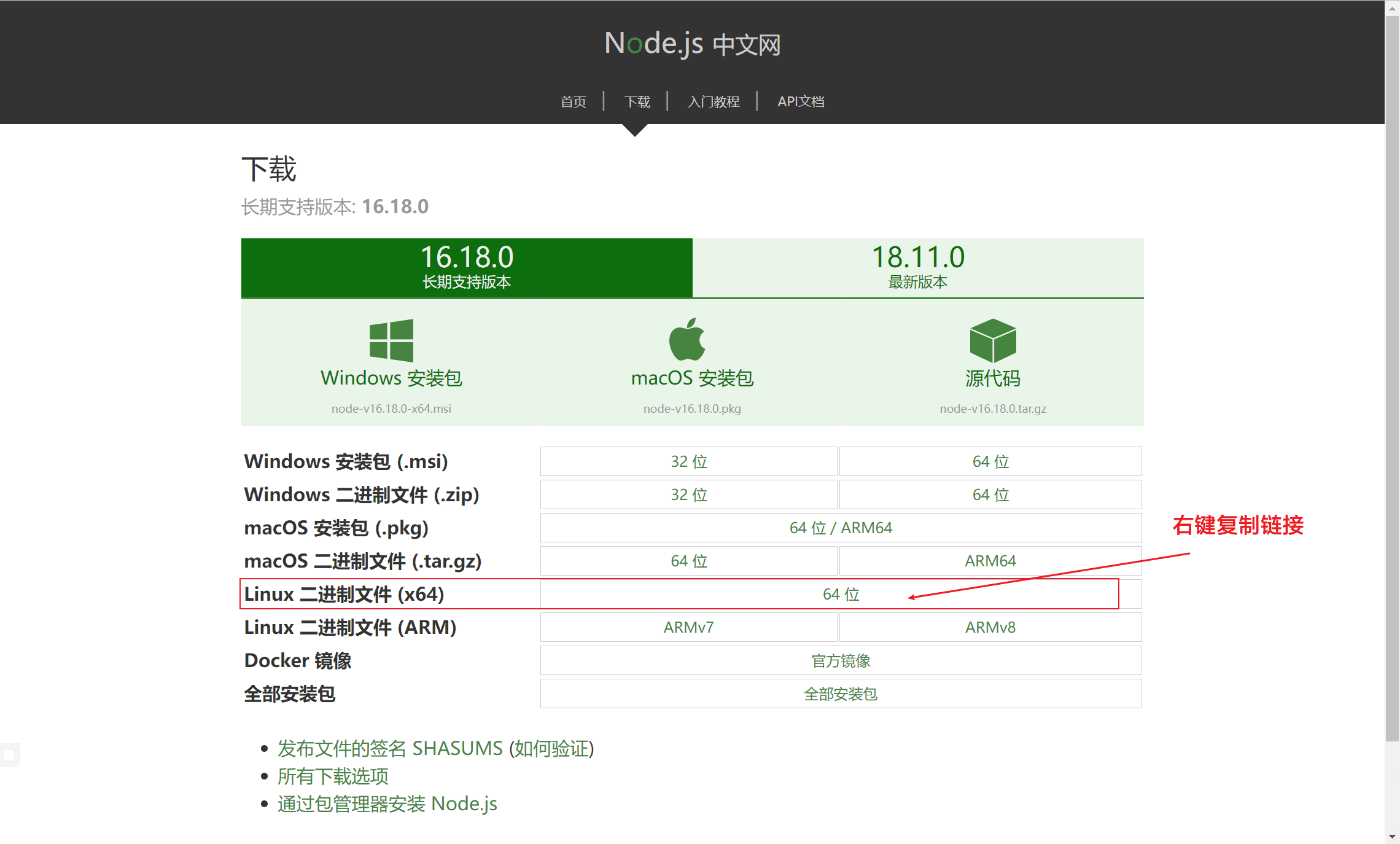Select the 16.18.0 长期支持版本 tab
The height and width of the screenshot is (844, 1400).
pyautogui.click(x=467, y=268)
